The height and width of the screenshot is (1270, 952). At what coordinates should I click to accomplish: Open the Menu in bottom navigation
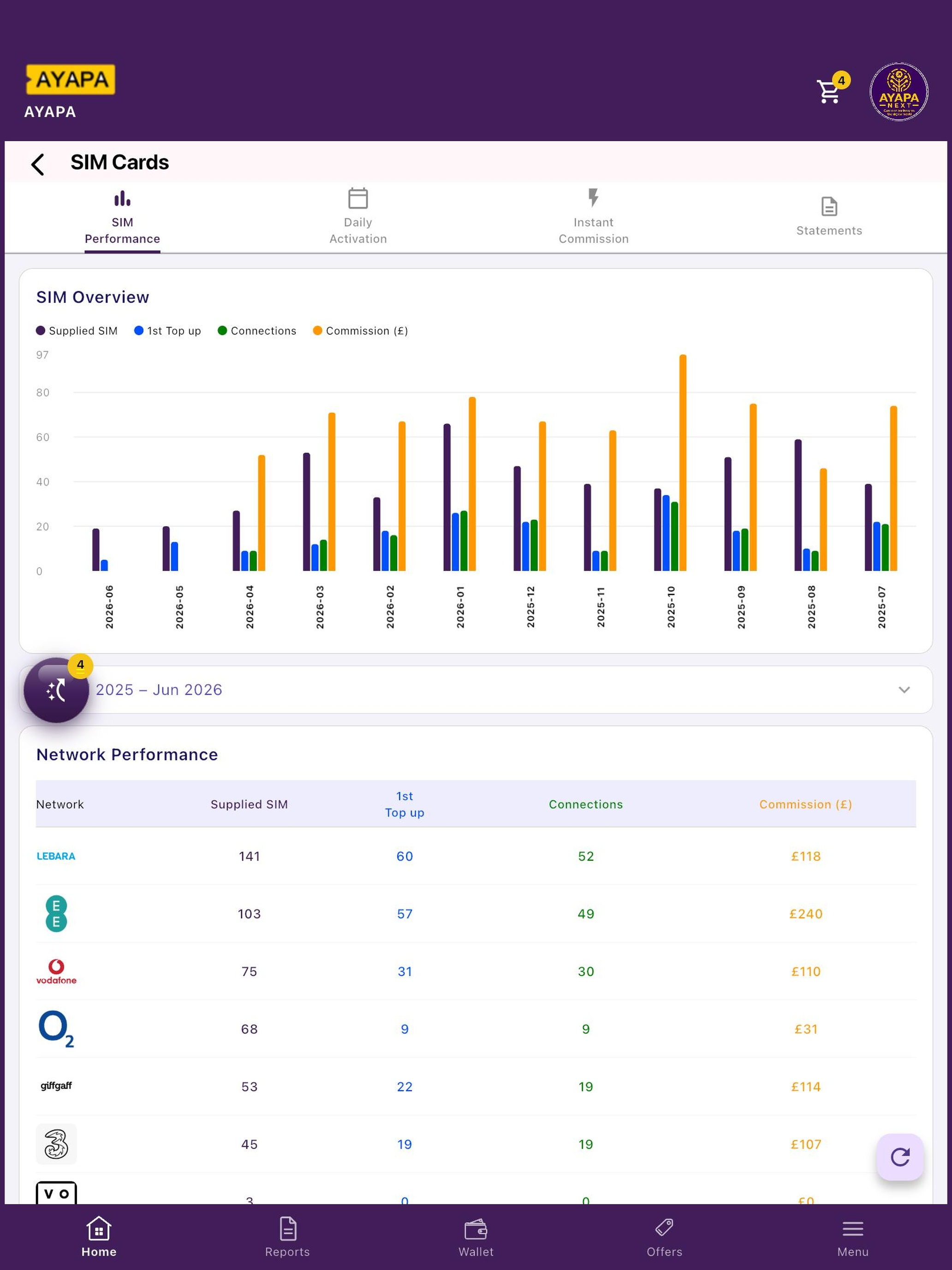[x=853, y=1237]
